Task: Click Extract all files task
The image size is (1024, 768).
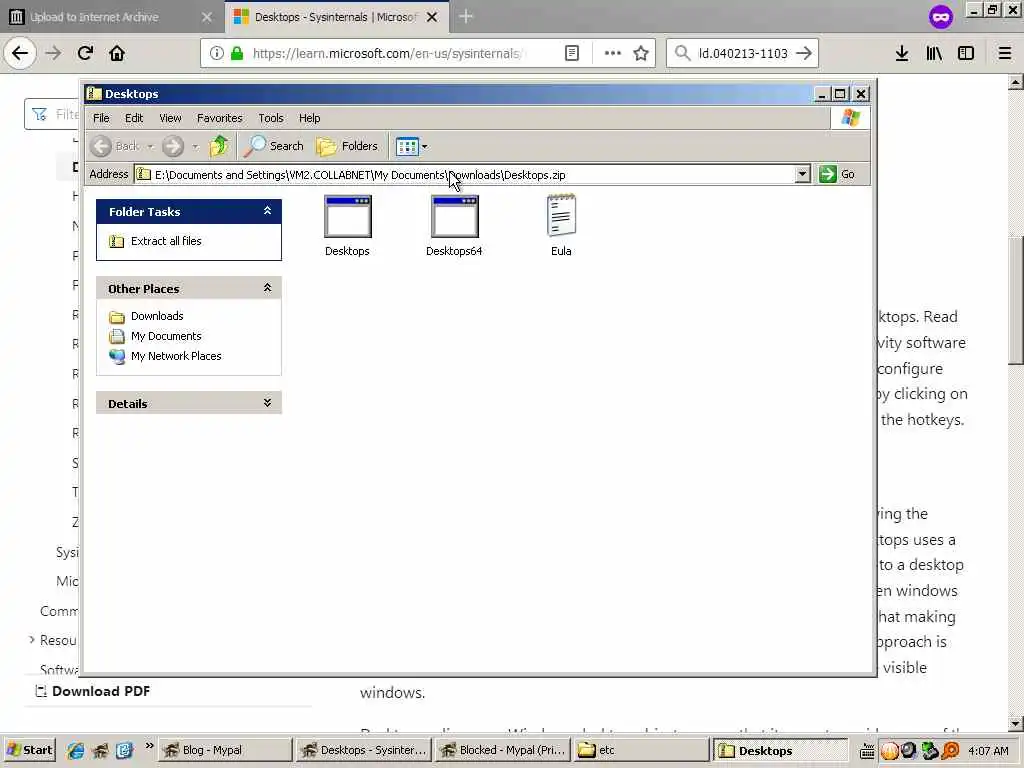Action: pyautogui.click(x=166, y=241)
